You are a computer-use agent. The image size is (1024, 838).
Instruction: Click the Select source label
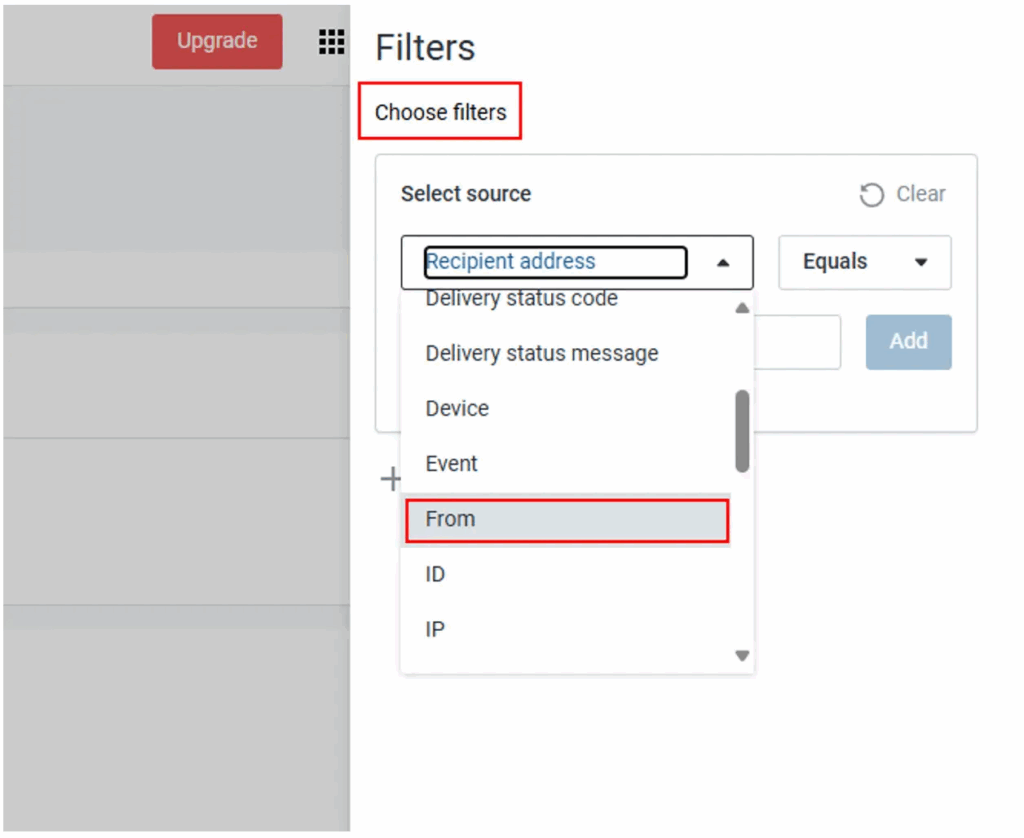[x=466, y=194]
